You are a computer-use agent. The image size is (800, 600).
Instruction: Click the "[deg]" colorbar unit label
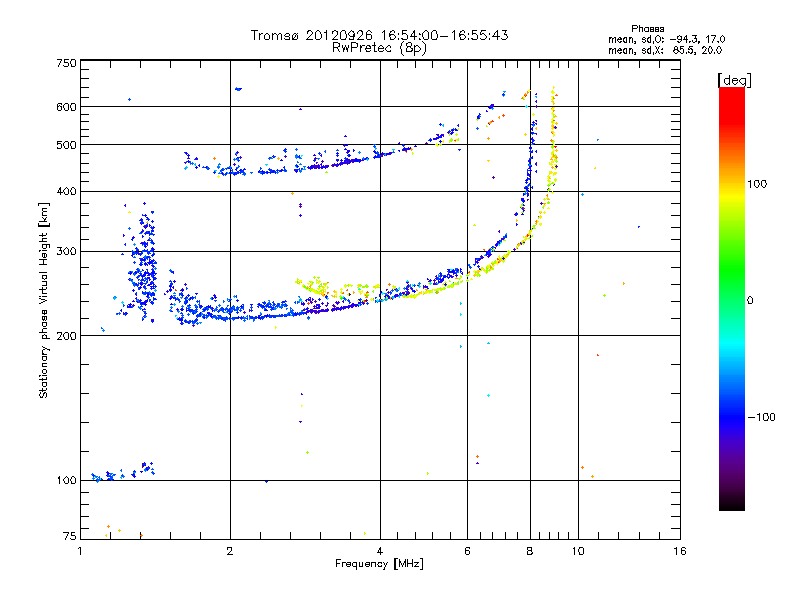pos(734,81)
